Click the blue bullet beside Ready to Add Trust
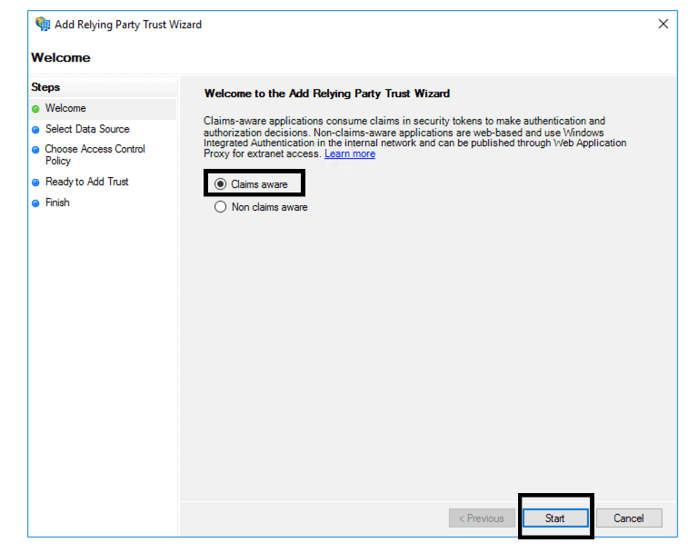This screenshot has width=688, height=553. click(36, 183)
